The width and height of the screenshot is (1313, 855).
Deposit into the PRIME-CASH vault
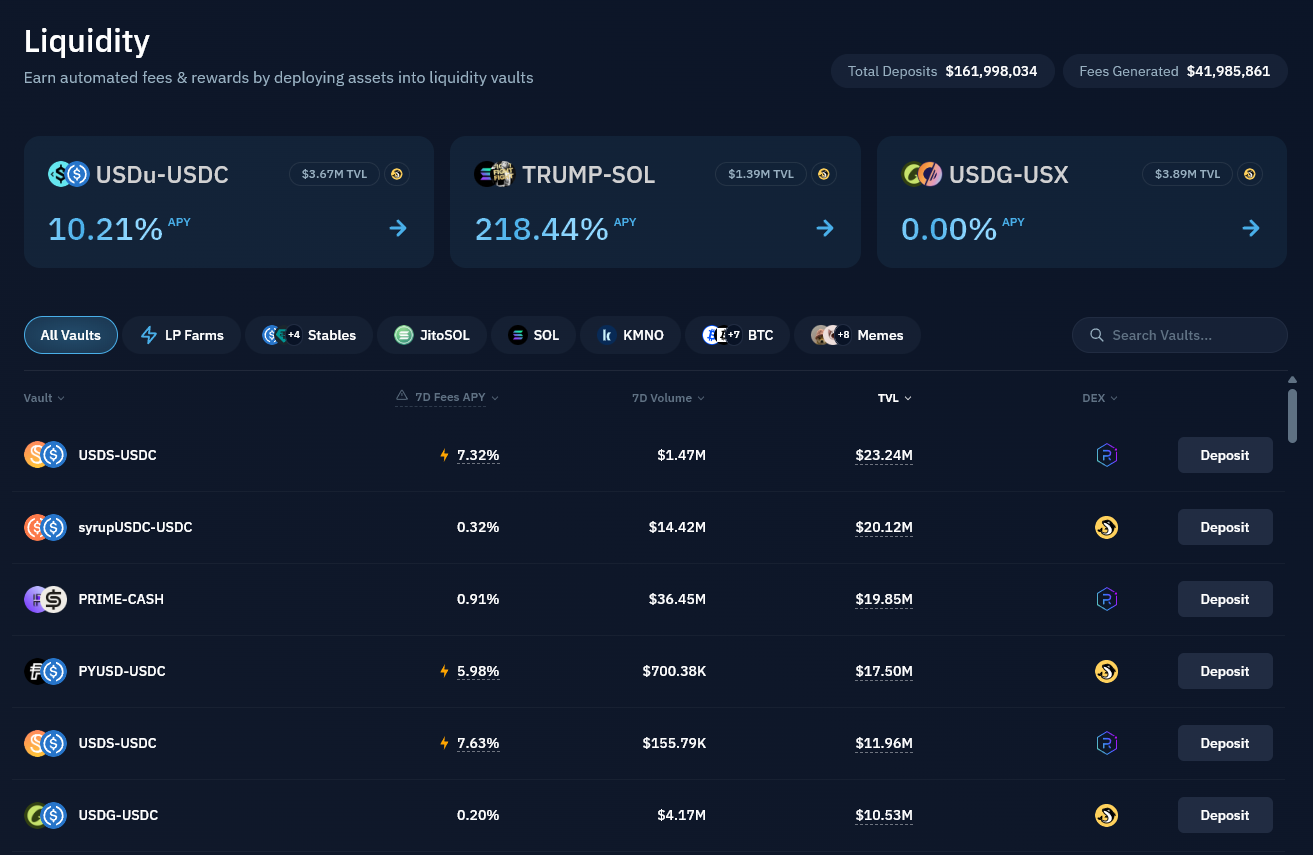click(1225, 599)
